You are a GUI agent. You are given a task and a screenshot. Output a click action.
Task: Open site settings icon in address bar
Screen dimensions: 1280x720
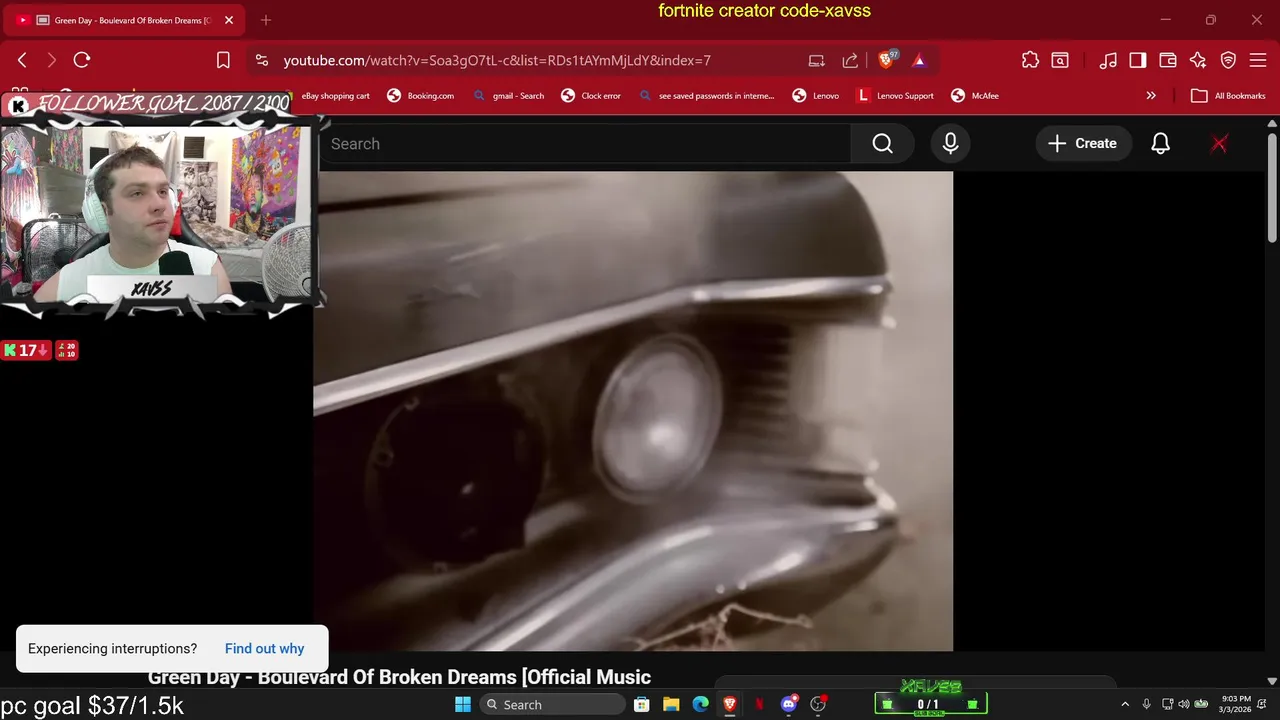click(262, 60)
